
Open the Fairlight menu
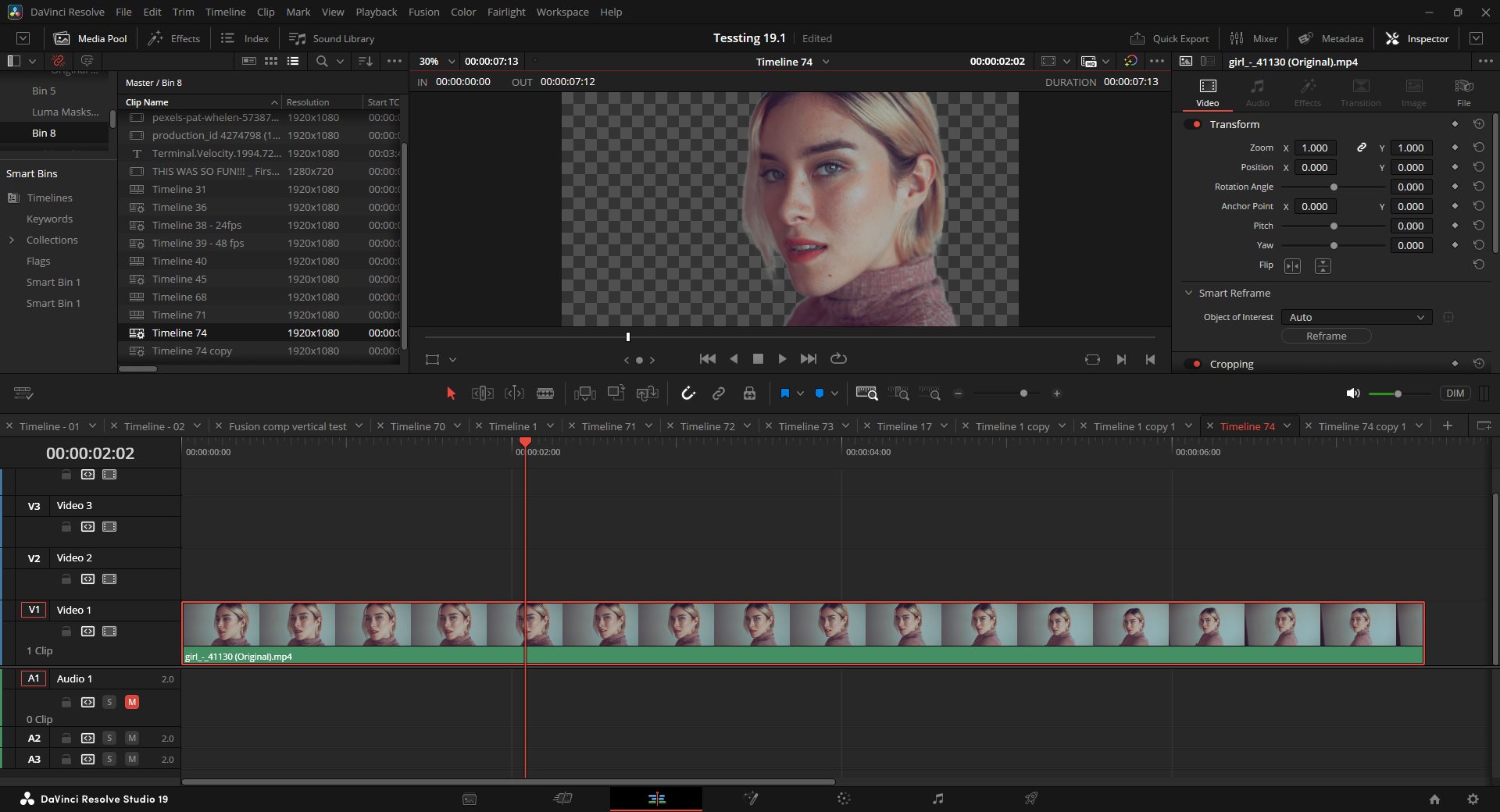point(506,12)
